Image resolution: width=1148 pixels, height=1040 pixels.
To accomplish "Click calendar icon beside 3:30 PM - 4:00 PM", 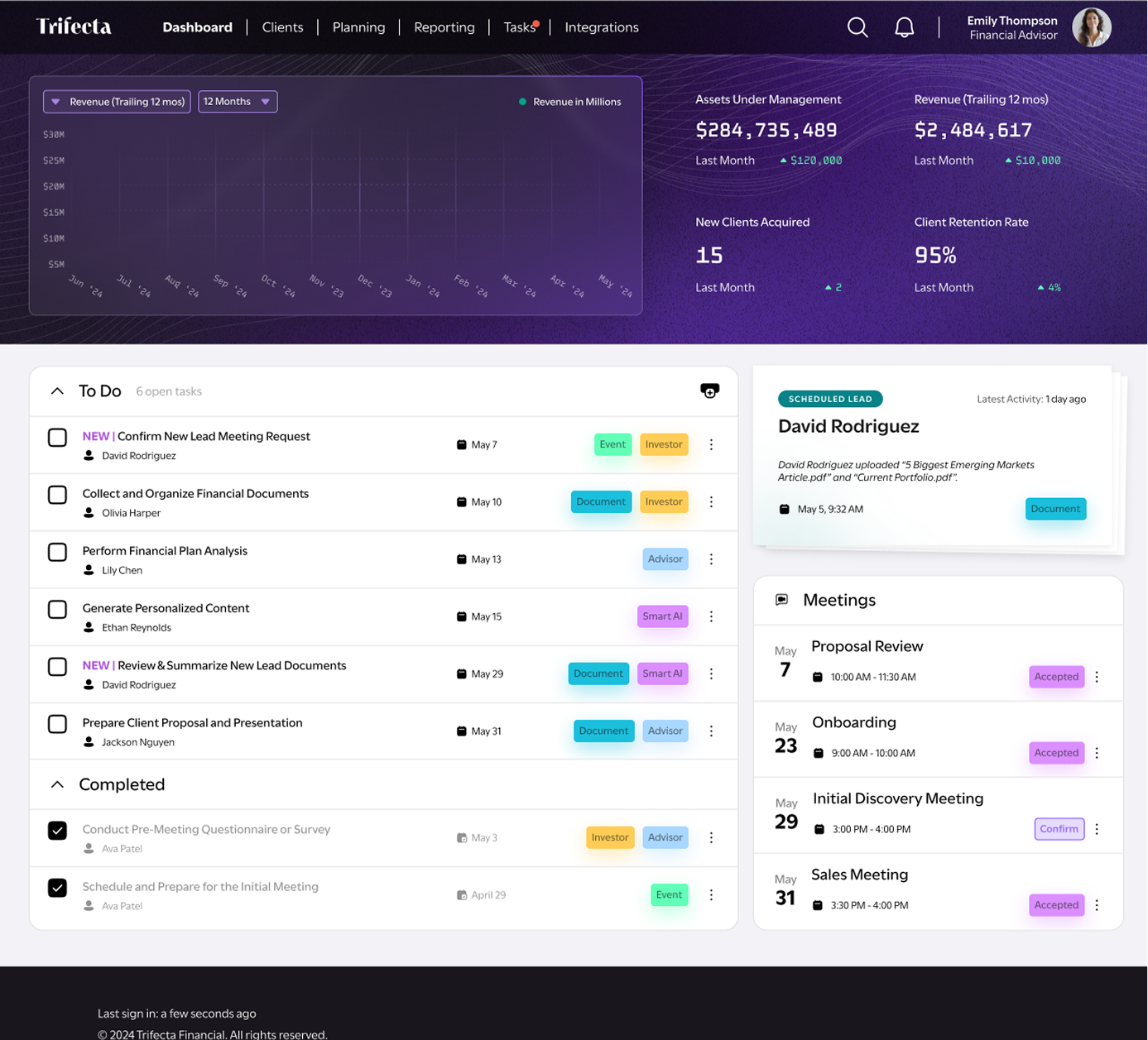I will 818,905.
